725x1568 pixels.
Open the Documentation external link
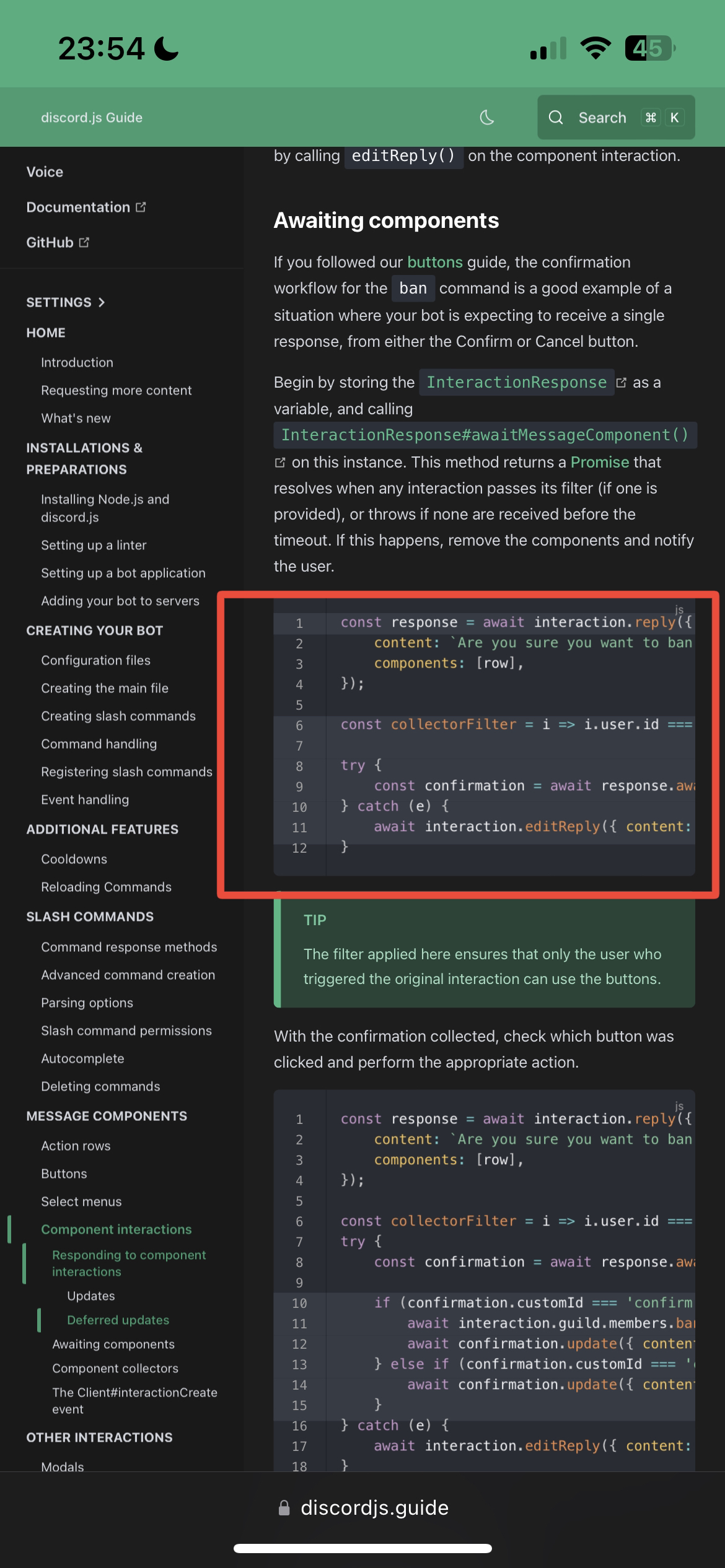pyautogui.click(x=86, y=207)
